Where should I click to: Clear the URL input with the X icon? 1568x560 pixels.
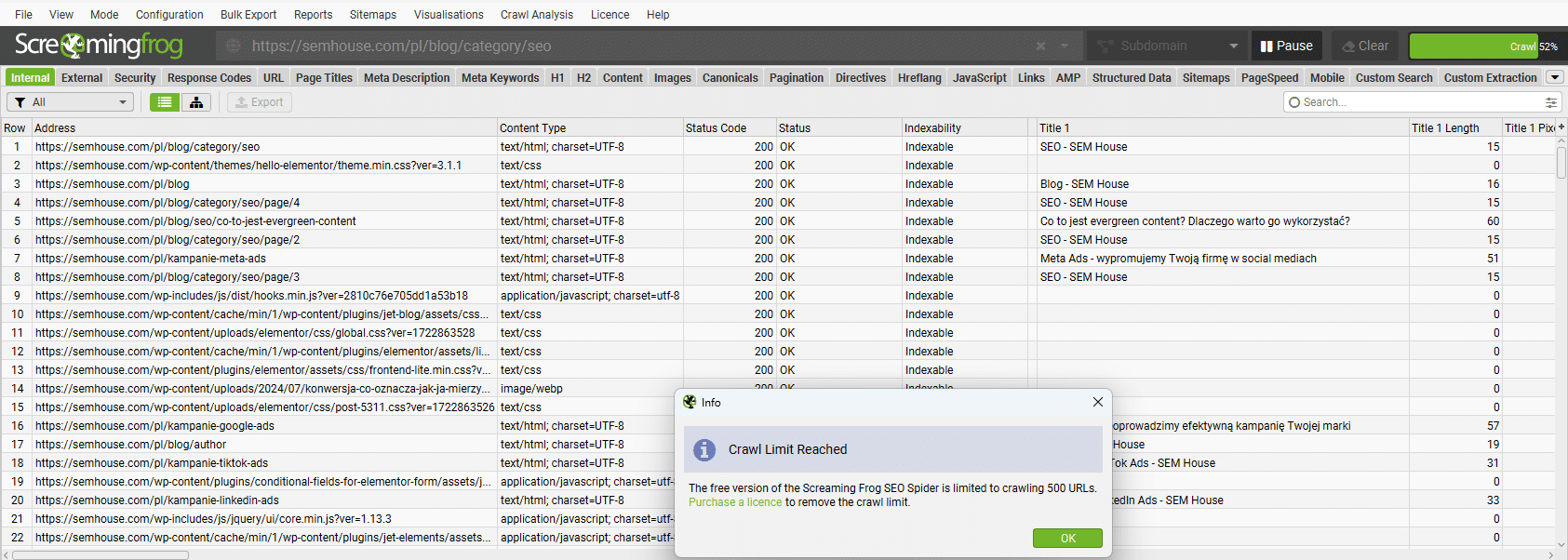click(x=1040, y=46)
